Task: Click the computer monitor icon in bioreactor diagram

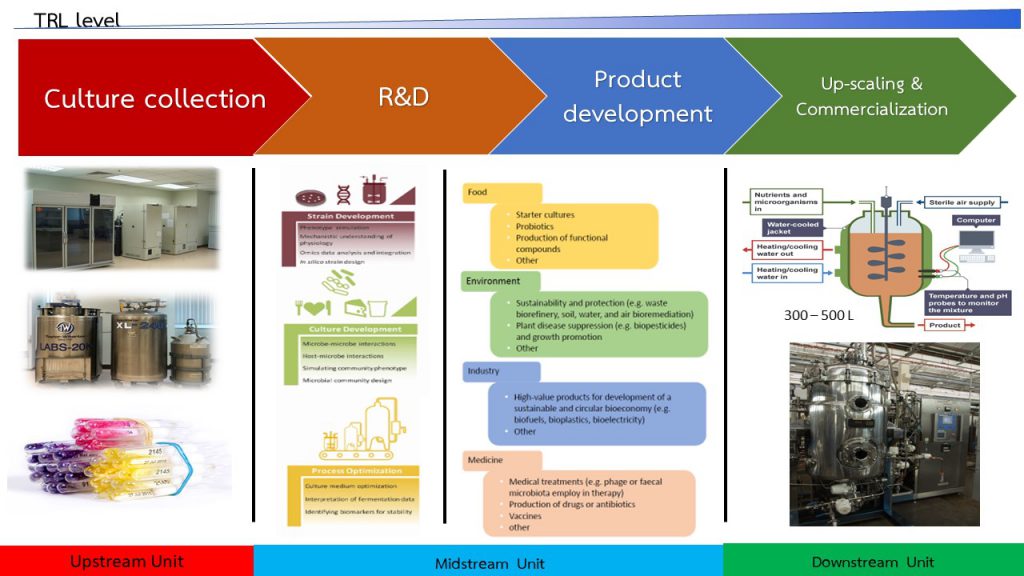Action: 976,246
